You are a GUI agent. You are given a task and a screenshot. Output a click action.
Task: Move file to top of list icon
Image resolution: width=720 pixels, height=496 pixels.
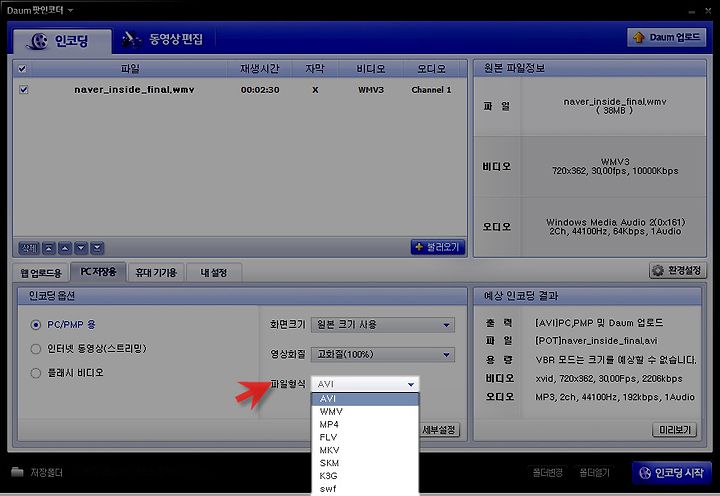pyautogui.click(x=49, y=248)
